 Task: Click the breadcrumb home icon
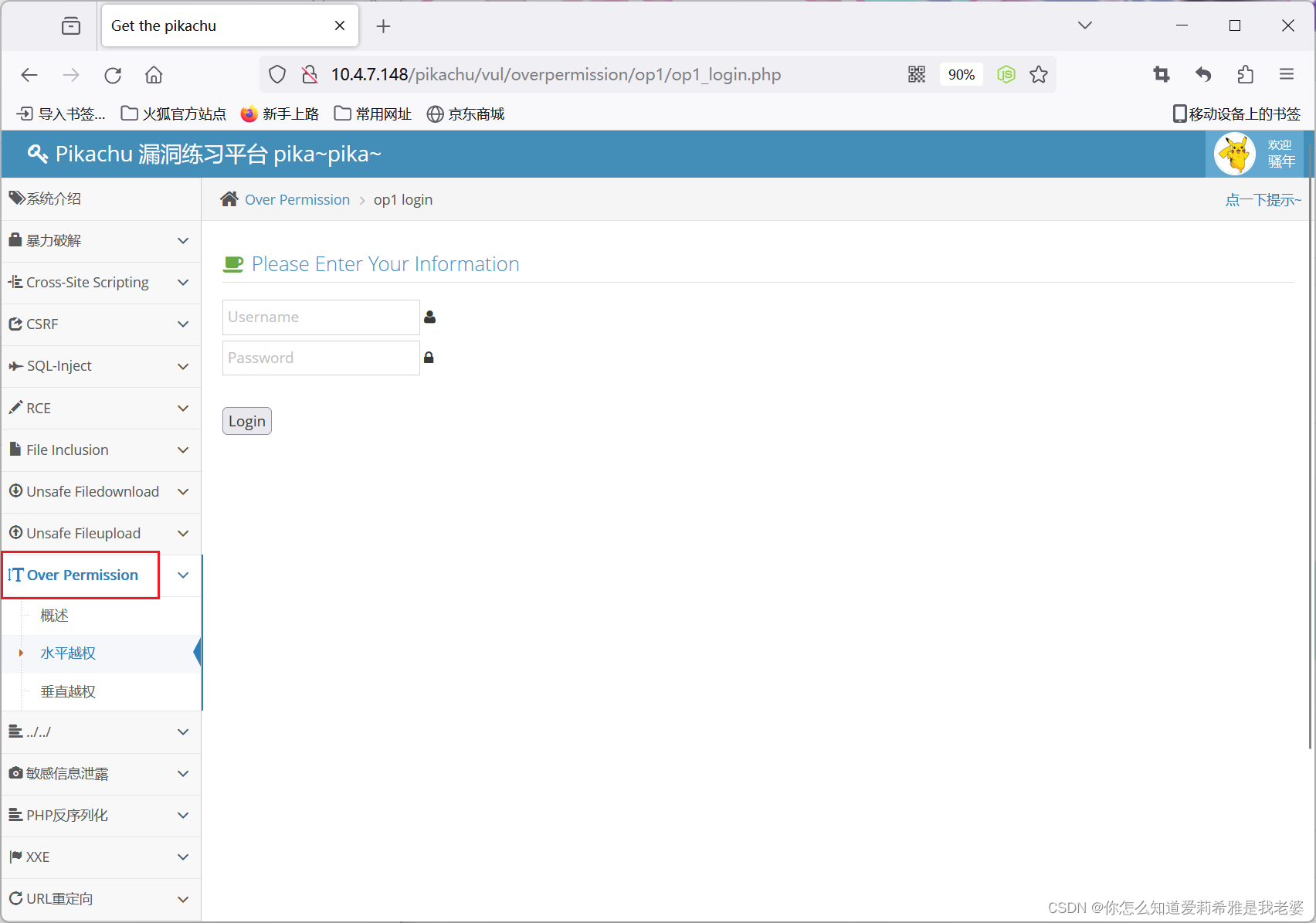pos(229,199)
